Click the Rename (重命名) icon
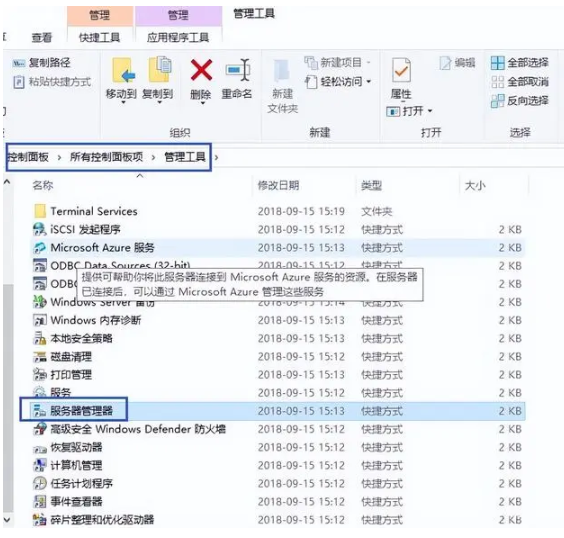564x538 pixels. coord(237,70)
